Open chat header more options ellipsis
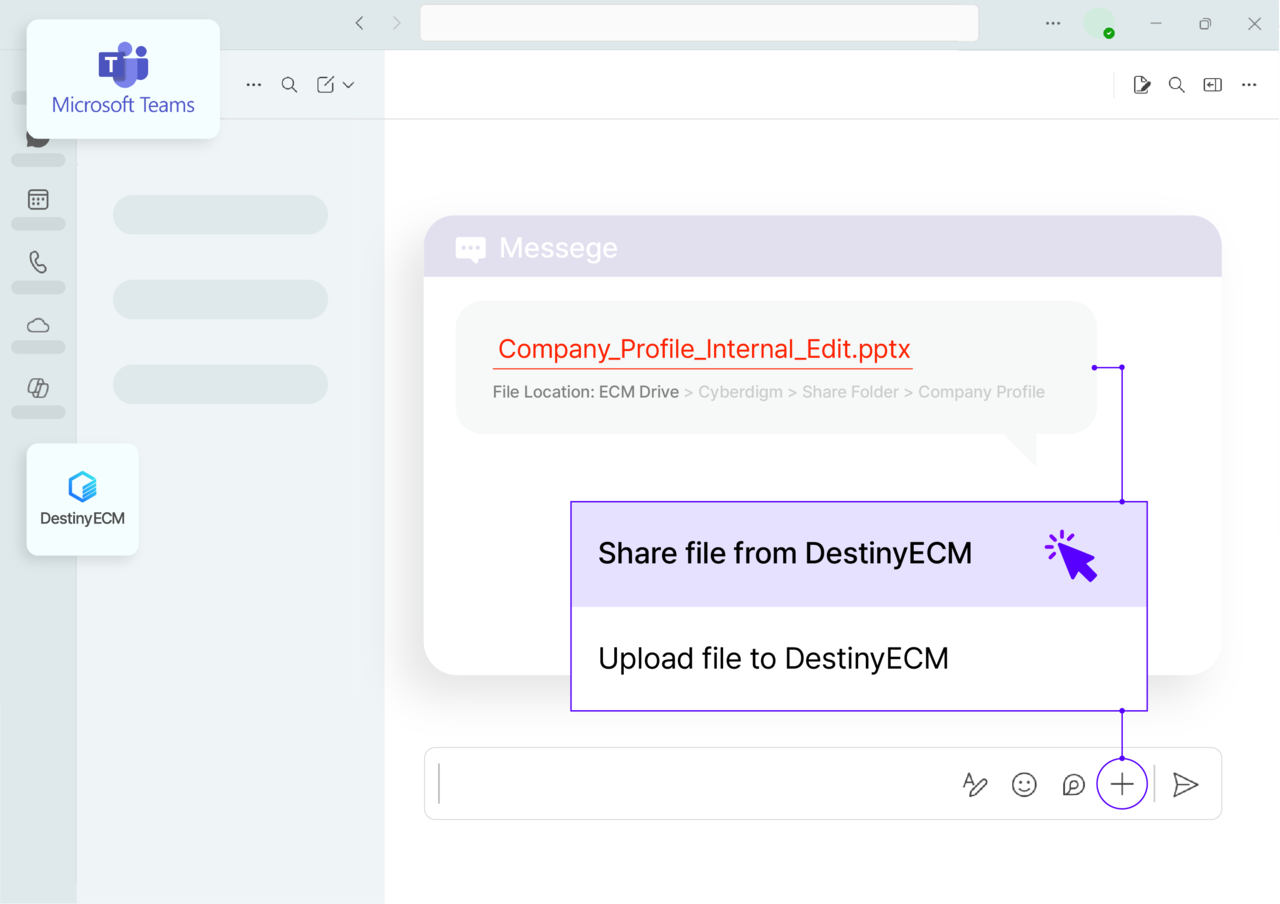Viewport: 1280px width, 904px height. pos(1249,85)
